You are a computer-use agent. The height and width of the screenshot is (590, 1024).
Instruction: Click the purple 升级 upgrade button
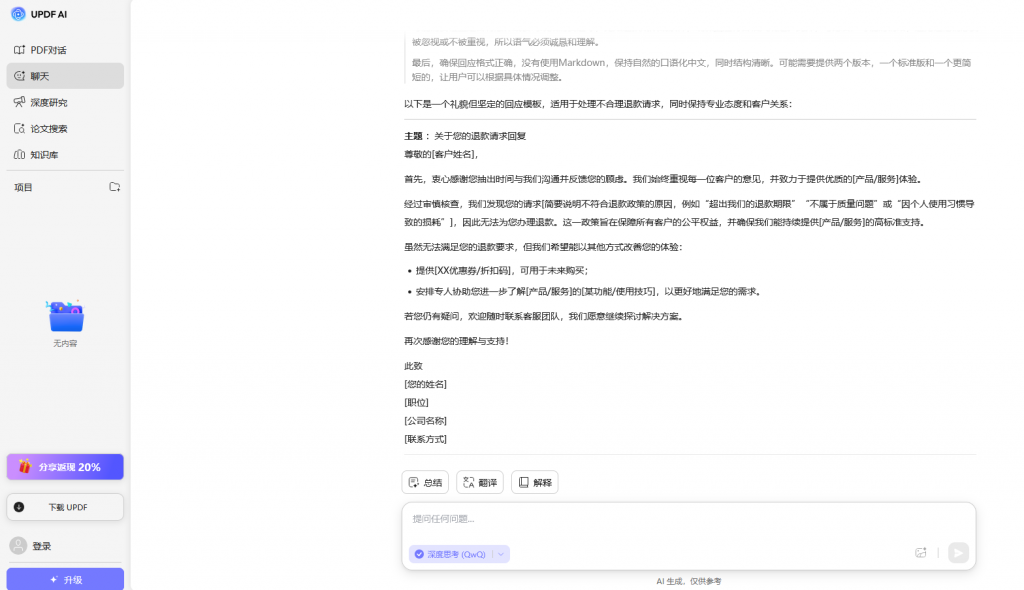(x=65, y=579)
